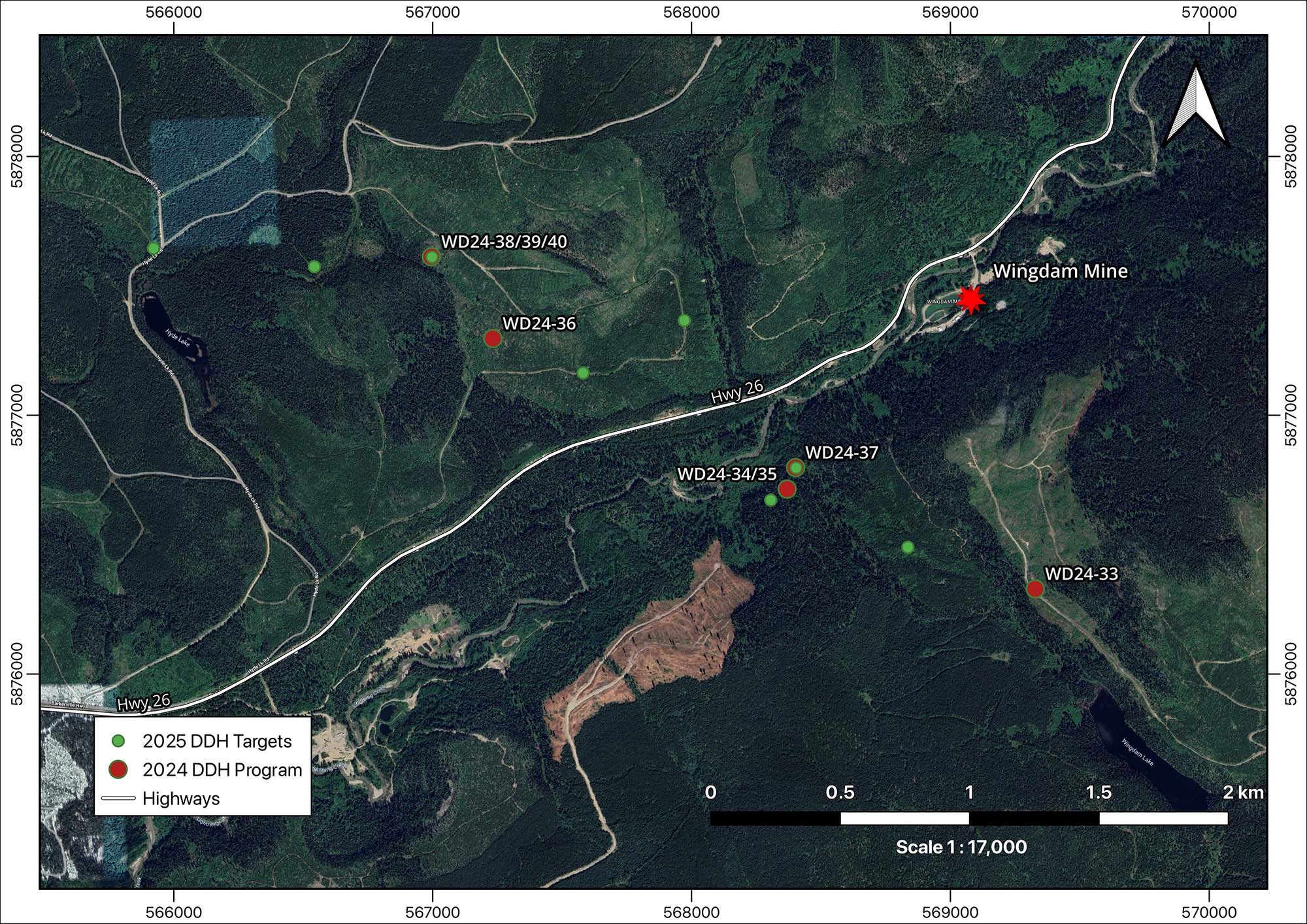Click the WD24-34/35 red drill marker
Screen dimensions: 1307x924
[787, 489]
